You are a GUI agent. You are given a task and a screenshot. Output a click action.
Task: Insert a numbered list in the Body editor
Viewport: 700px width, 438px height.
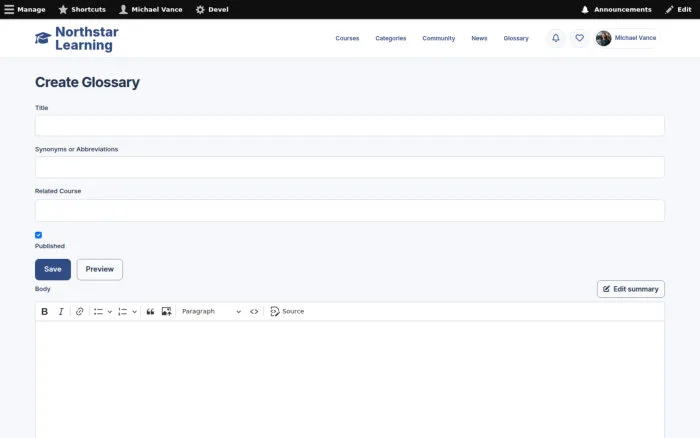[123, 312]
